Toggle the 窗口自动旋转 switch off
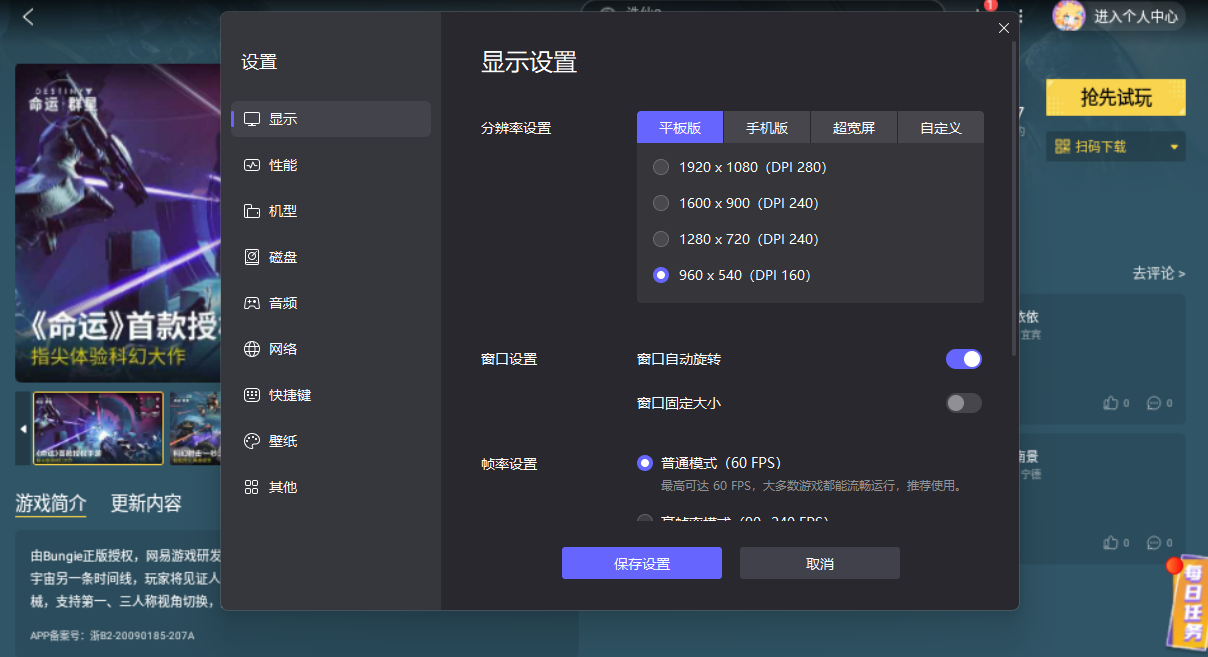The image size is (1208, 657). coord(963,359)
